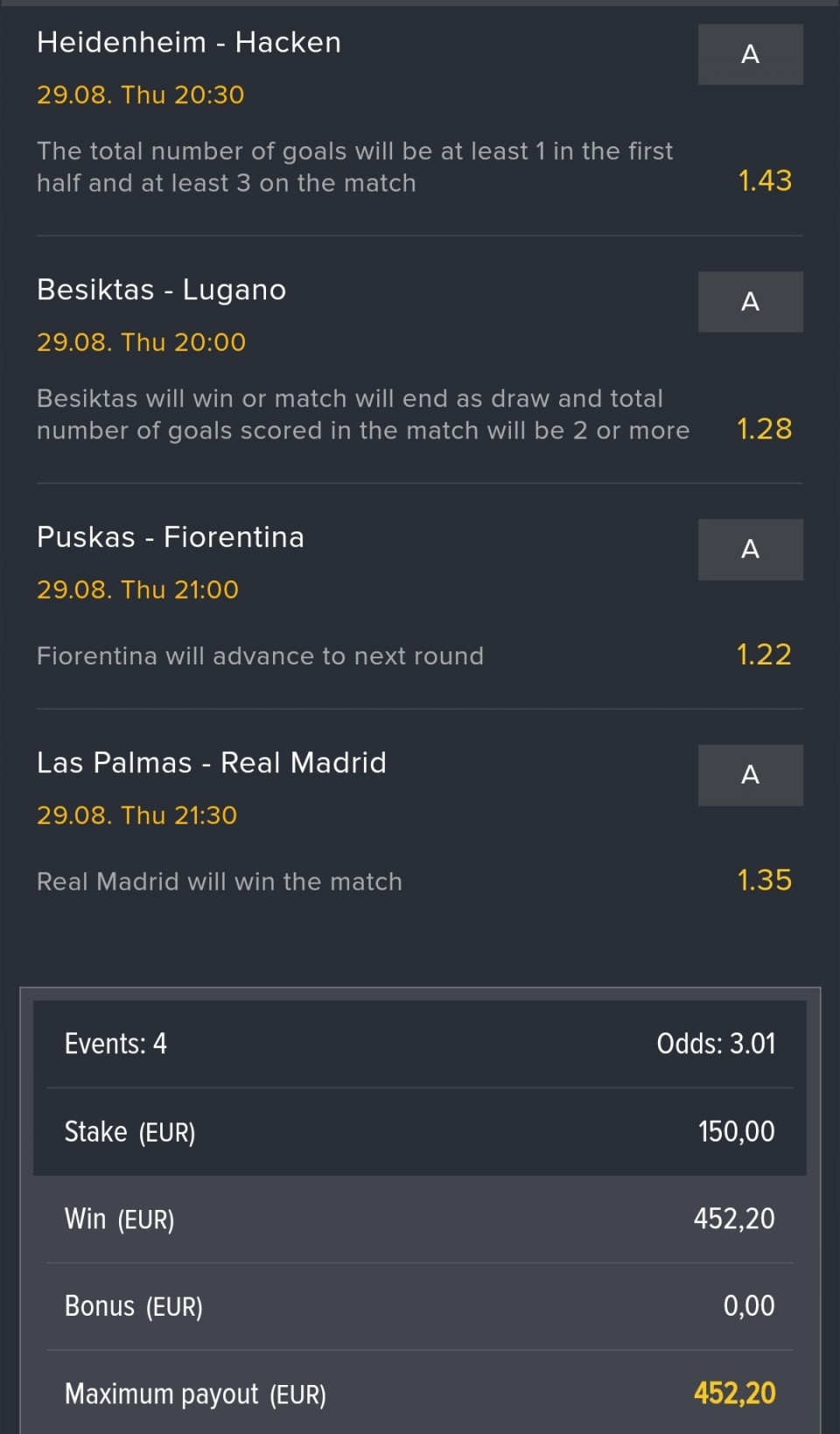Click "Real Madrid will win the match" description
Screen dimensions: 840x1434
[x=220, y=882]
